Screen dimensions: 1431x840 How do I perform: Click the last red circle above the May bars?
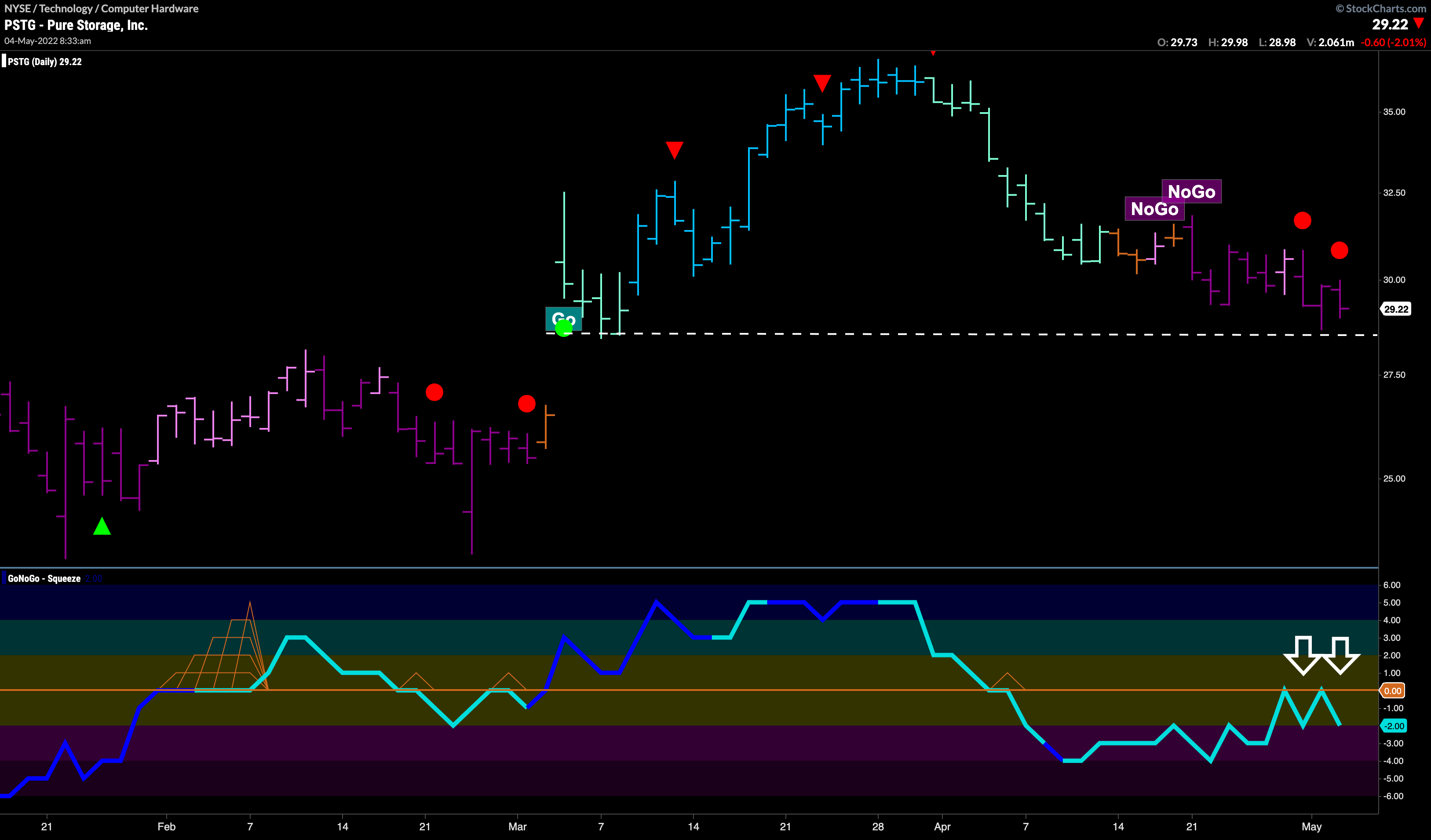coord(1339,251)
